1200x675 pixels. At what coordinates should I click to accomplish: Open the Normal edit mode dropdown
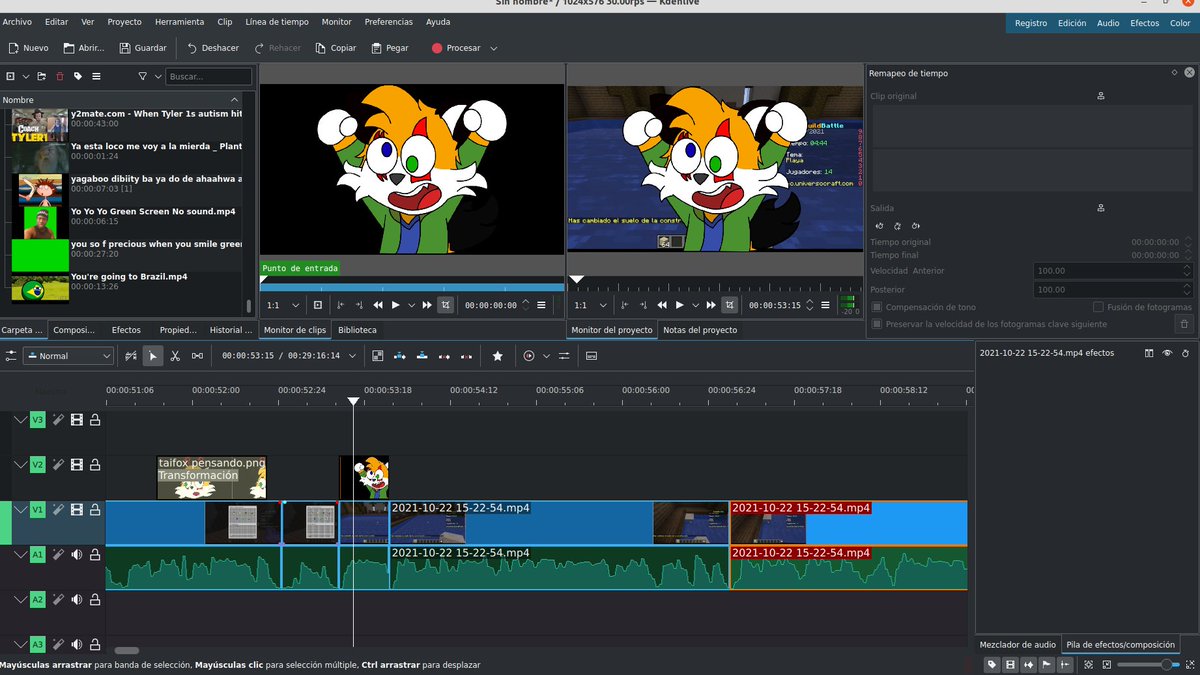(68, 355)
